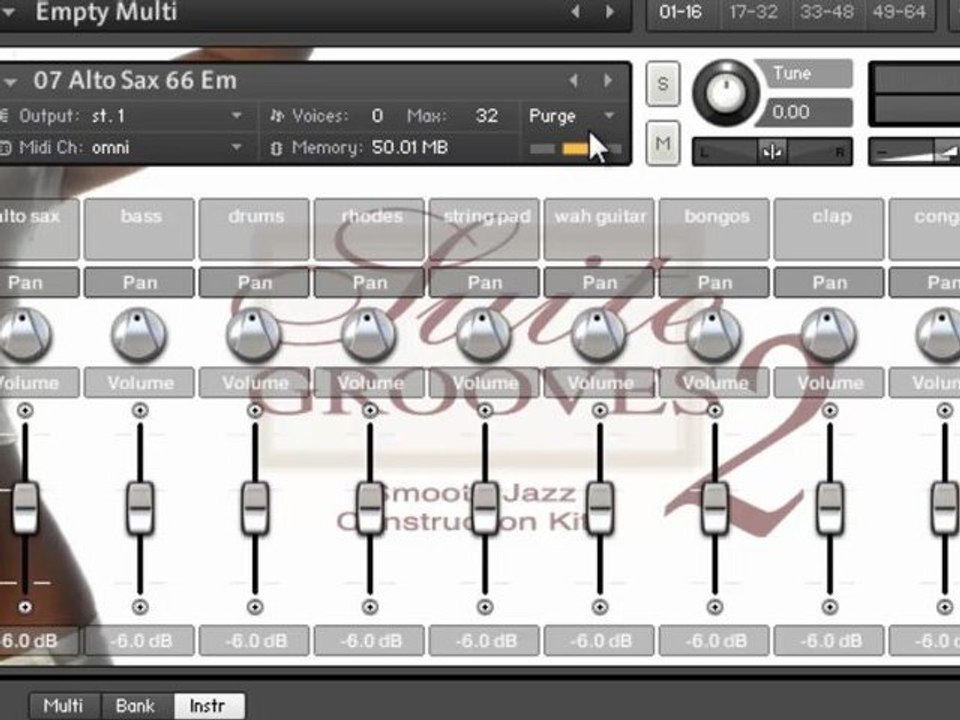The width and height of the screenshot is (960, 720).
Task: Click the rhodes volume fader handle
Action: (x=370, y=508)
